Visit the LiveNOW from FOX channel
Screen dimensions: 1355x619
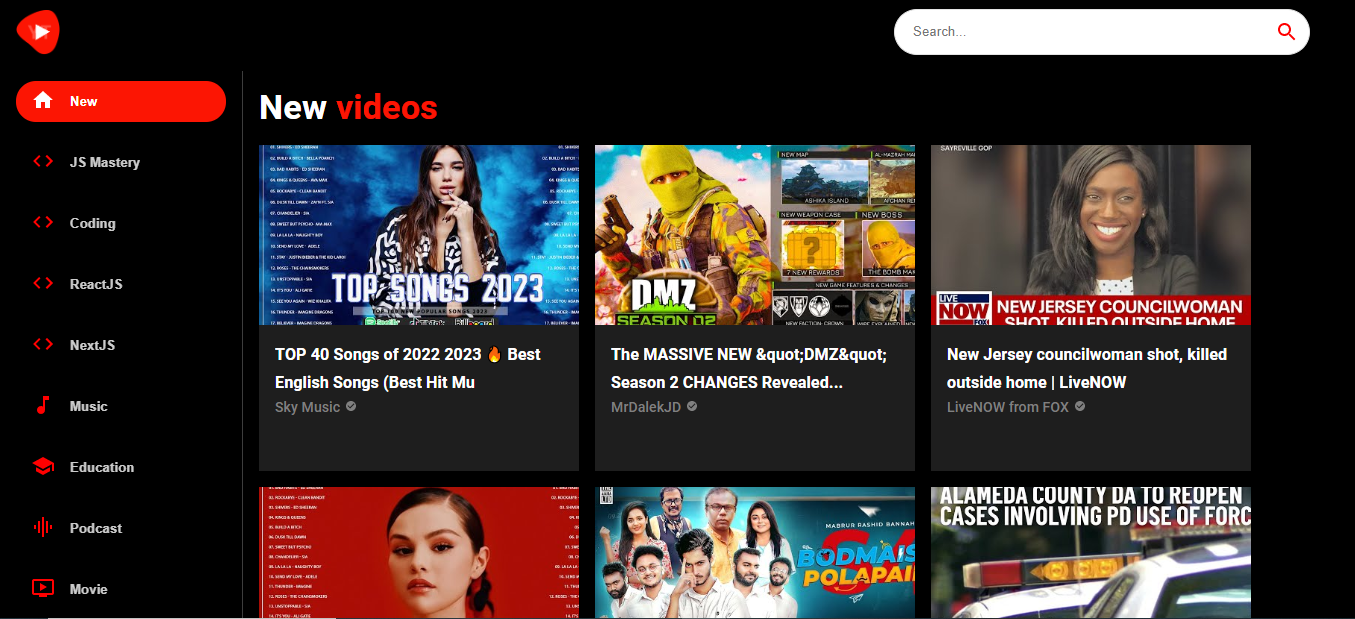point(1008,407)
